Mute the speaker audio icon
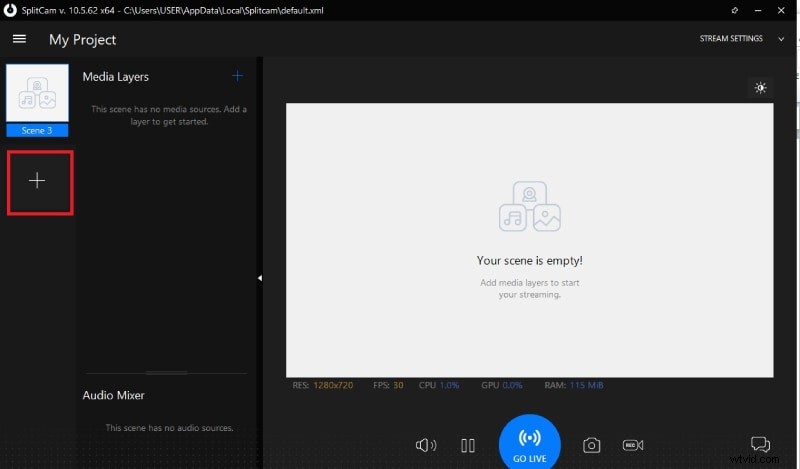This screenshot has width=800, height=469. [x=426, y=445]
